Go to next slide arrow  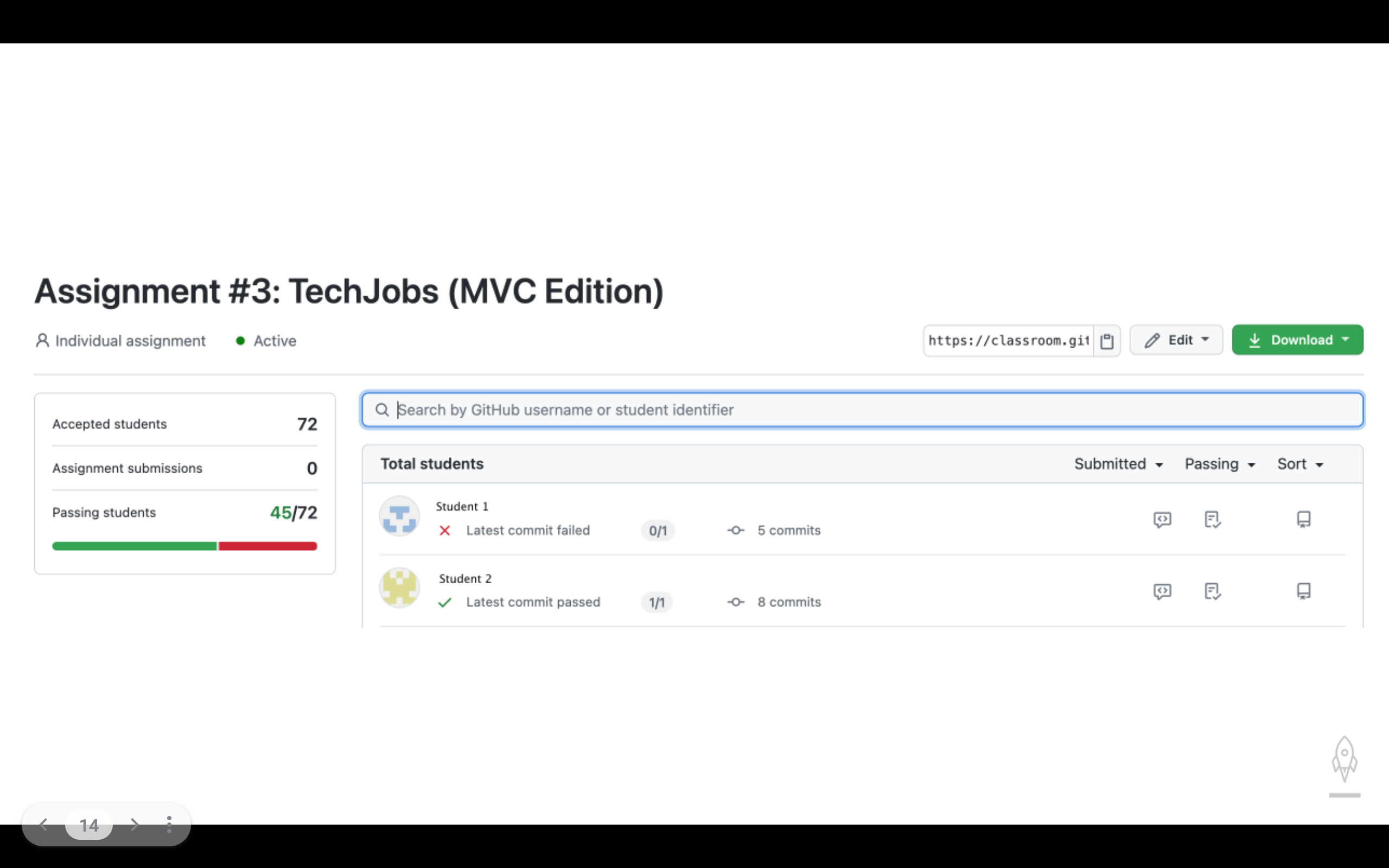point(135,825)
